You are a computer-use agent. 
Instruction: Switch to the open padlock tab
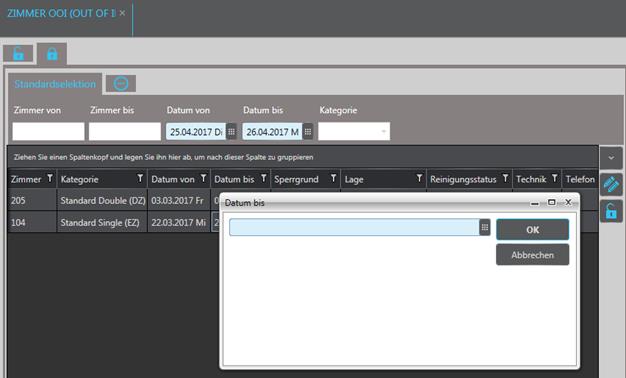[x=18, y=53]
